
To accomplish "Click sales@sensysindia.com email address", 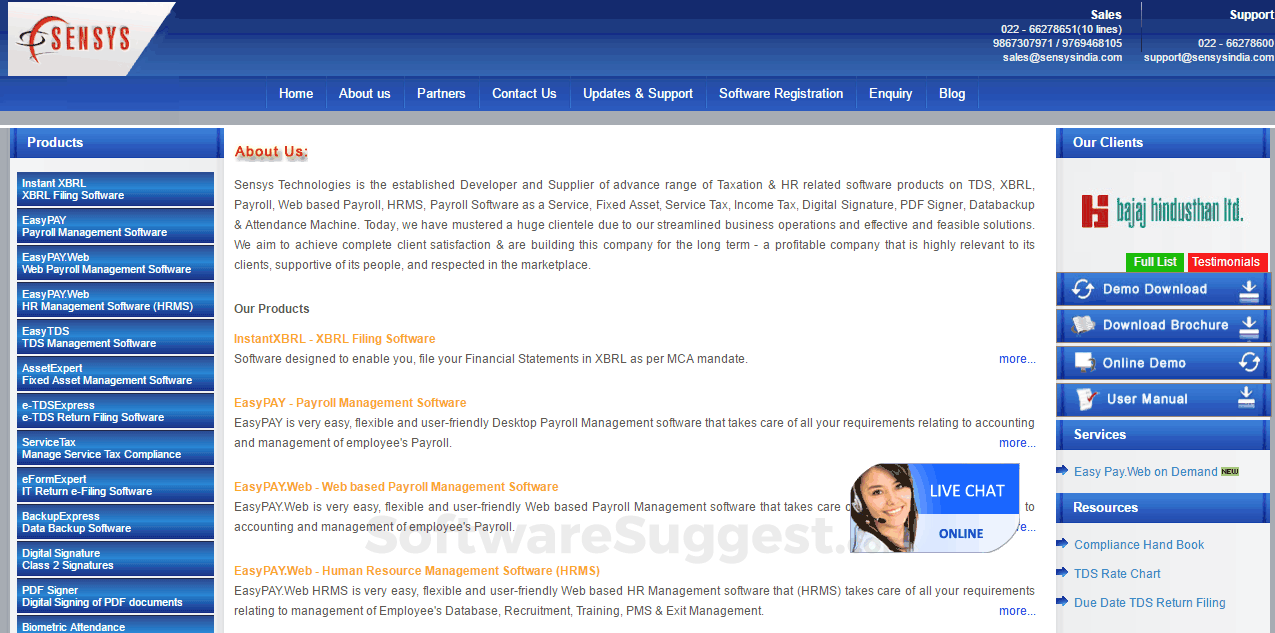I will [1062, 58].
